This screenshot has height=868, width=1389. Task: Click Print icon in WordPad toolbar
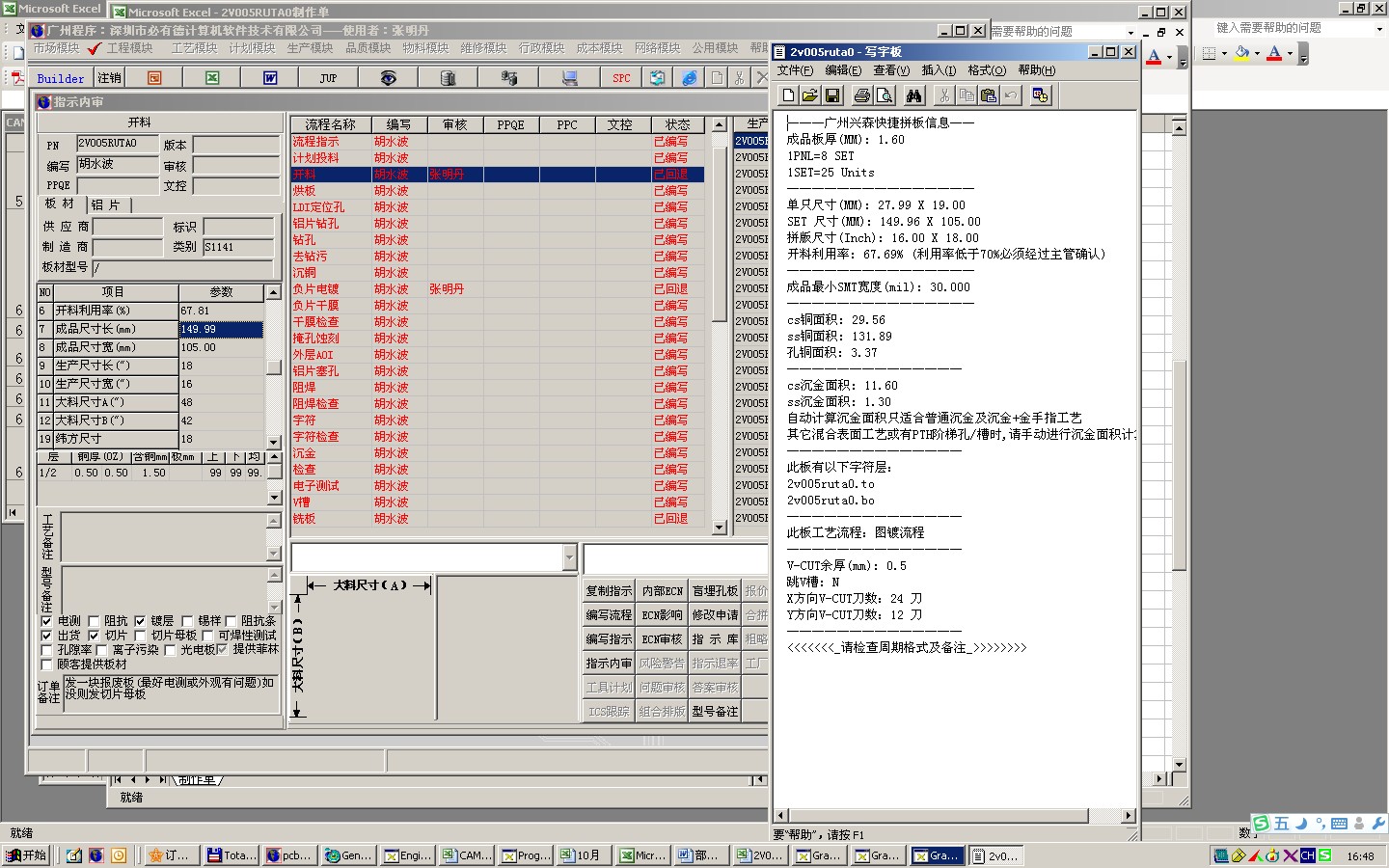coord(861,95)
